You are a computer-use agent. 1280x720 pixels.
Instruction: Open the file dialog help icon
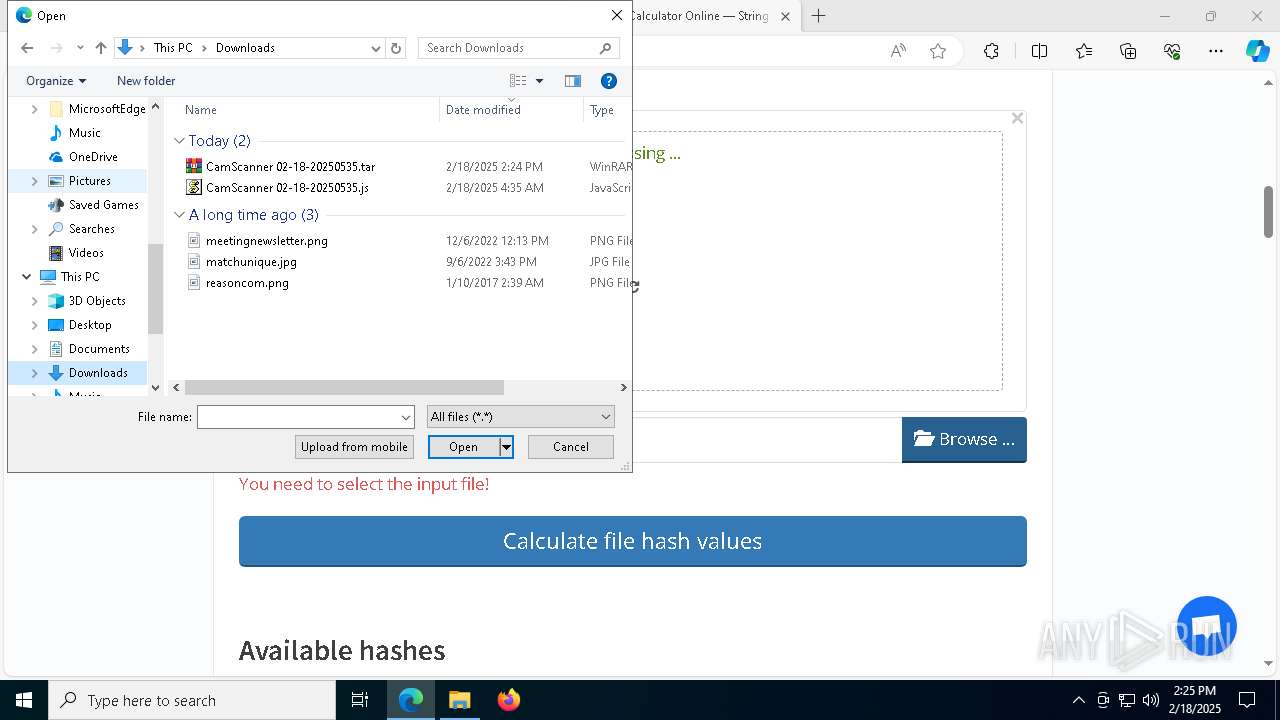click(x=608, y=81)
